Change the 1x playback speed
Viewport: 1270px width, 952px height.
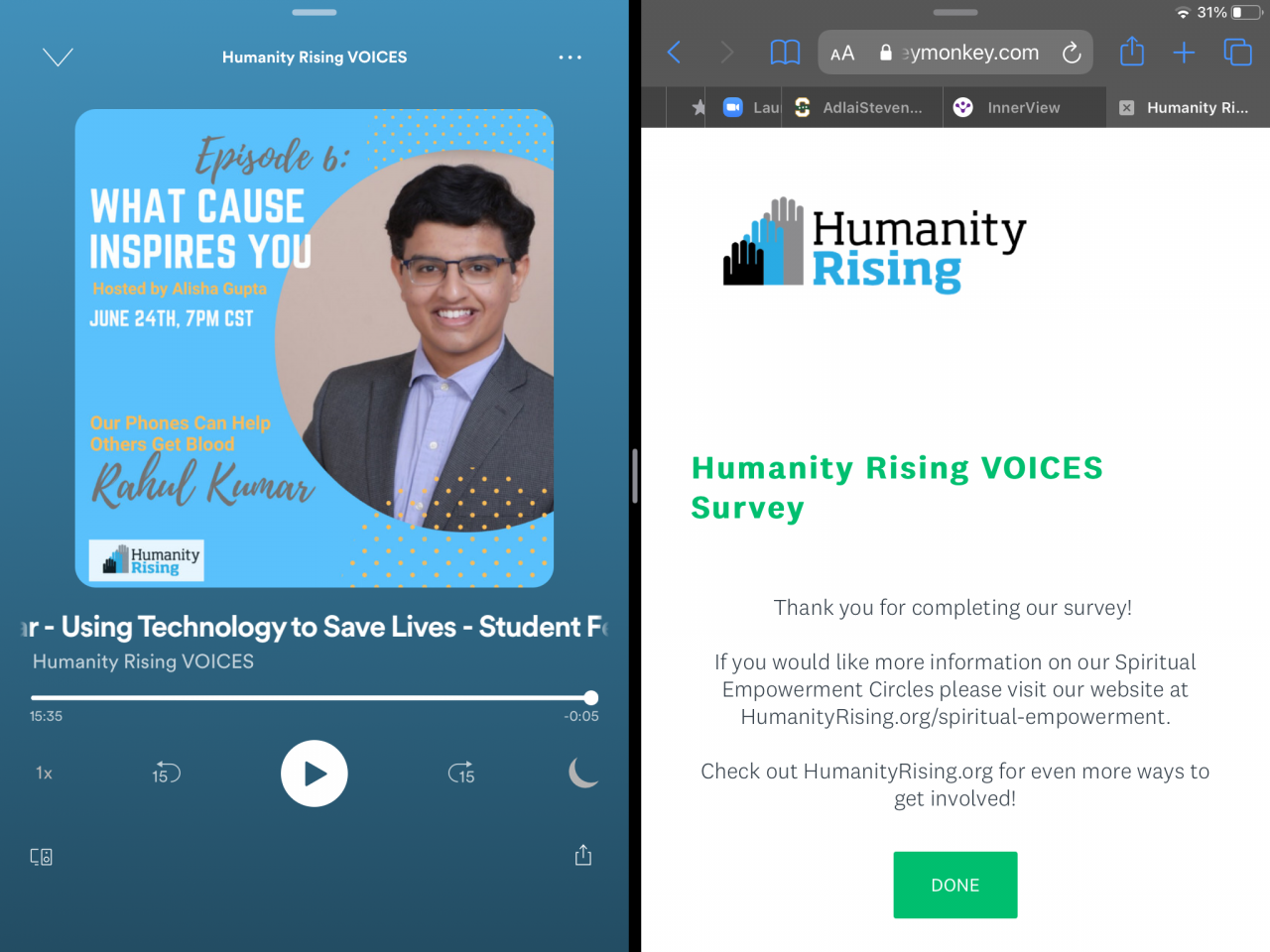pos(44,773)
